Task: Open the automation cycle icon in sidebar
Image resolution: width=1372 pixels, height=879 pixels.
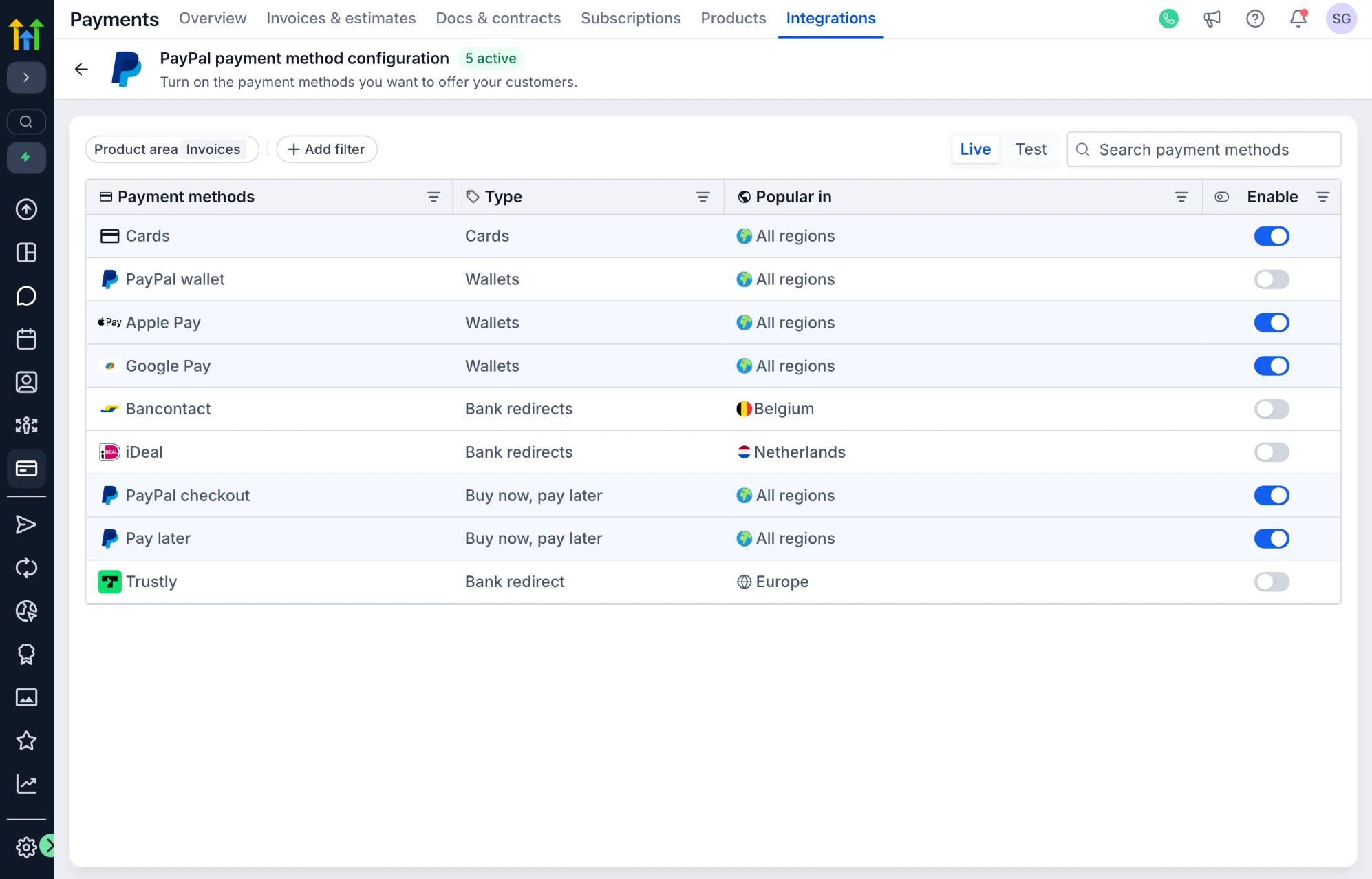Action: point(26,568)
